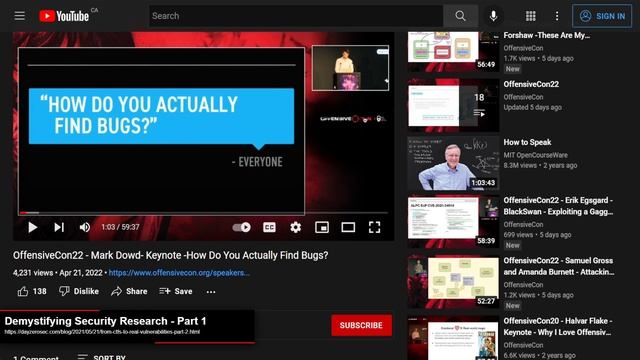Open the OffensiveCon22 playlist thumbnail
Image resolution: width=640 pixels, height=360 pixels.
[453, 106]
